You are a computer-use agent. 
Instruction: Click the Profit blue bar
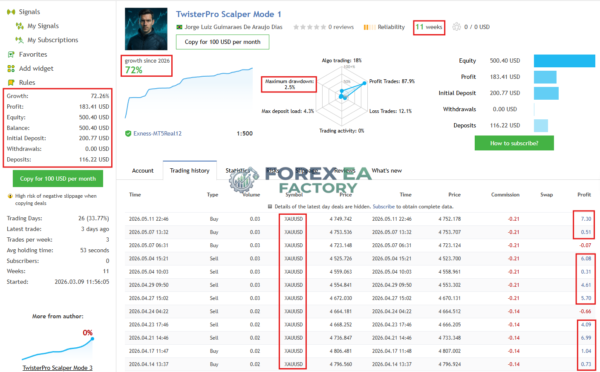point(545,77)
